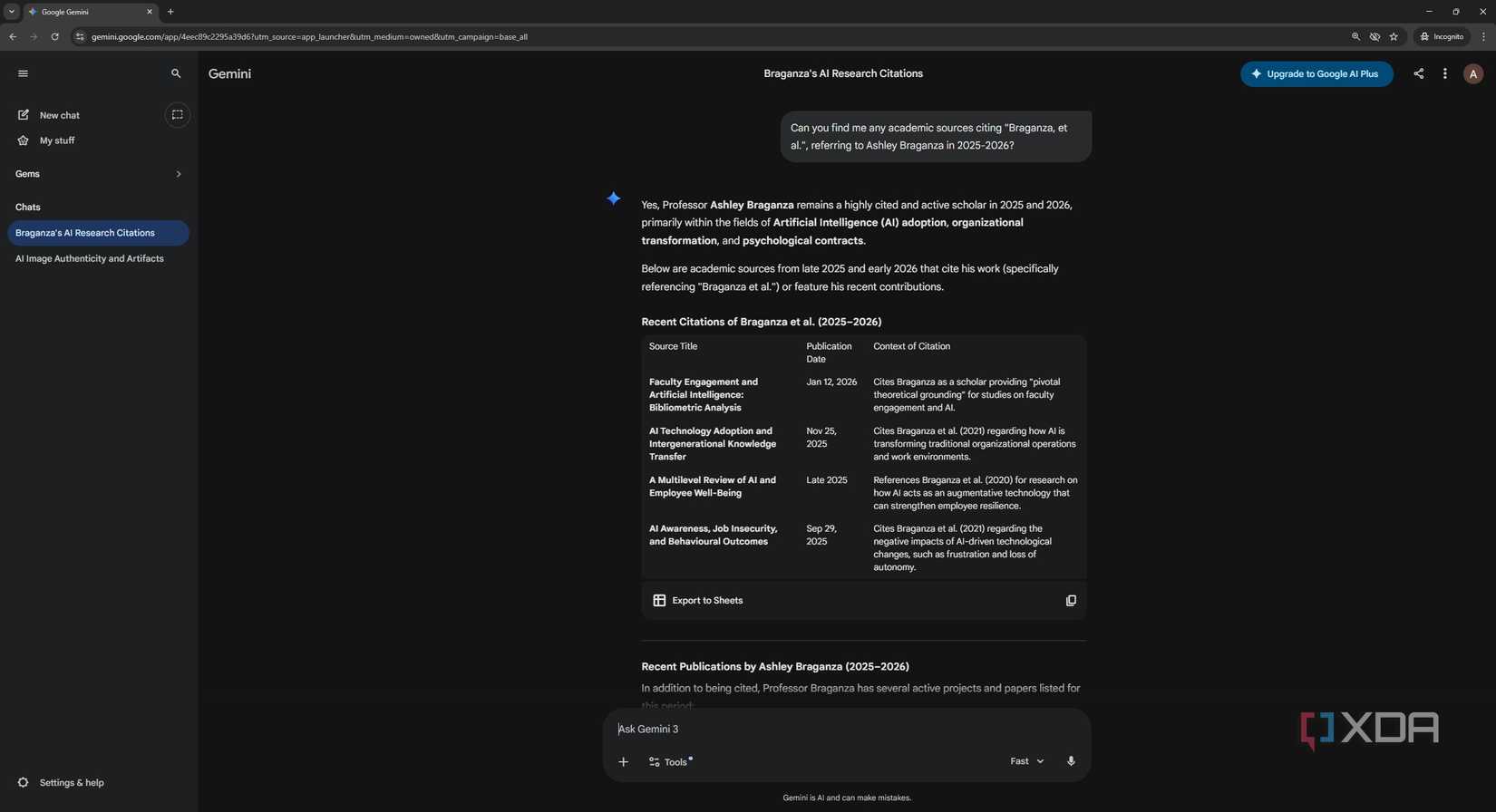The width and height of the screenshot is (1496, 812).
Task: Open the main menu hamburger icon
Action: [x=23, y=73]
